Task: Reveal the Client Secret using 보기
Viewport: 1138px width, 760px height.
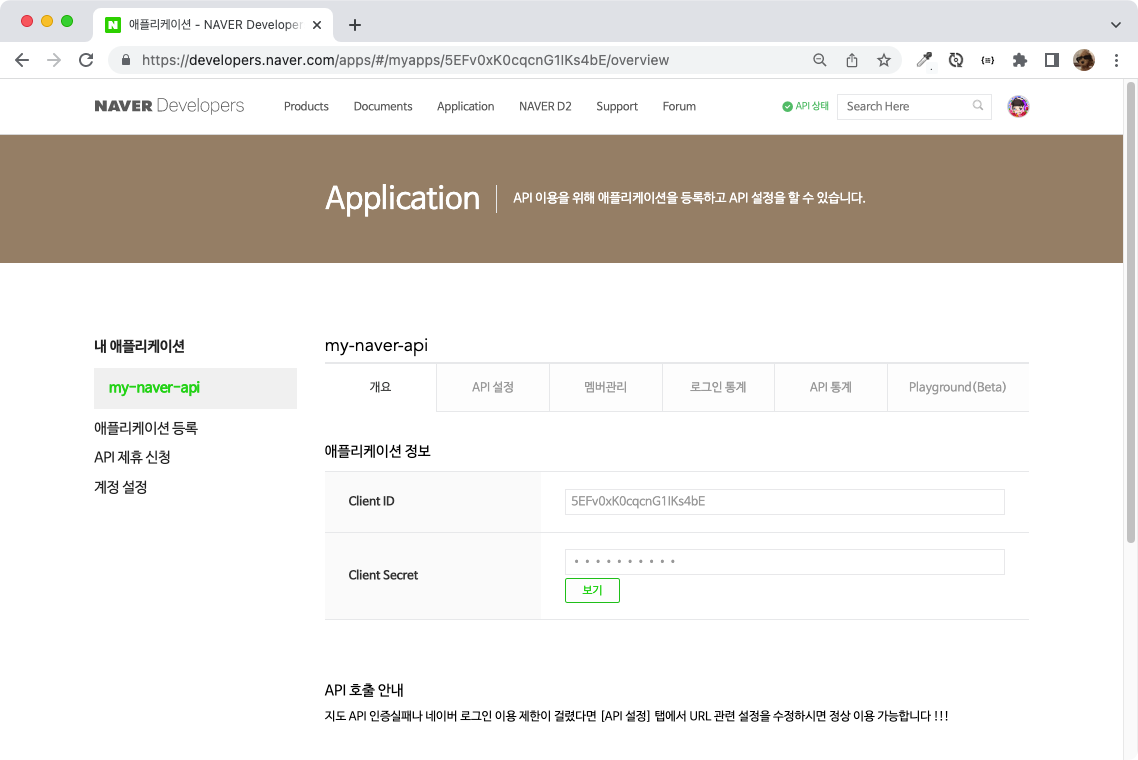Action: [x=592, y=590]
